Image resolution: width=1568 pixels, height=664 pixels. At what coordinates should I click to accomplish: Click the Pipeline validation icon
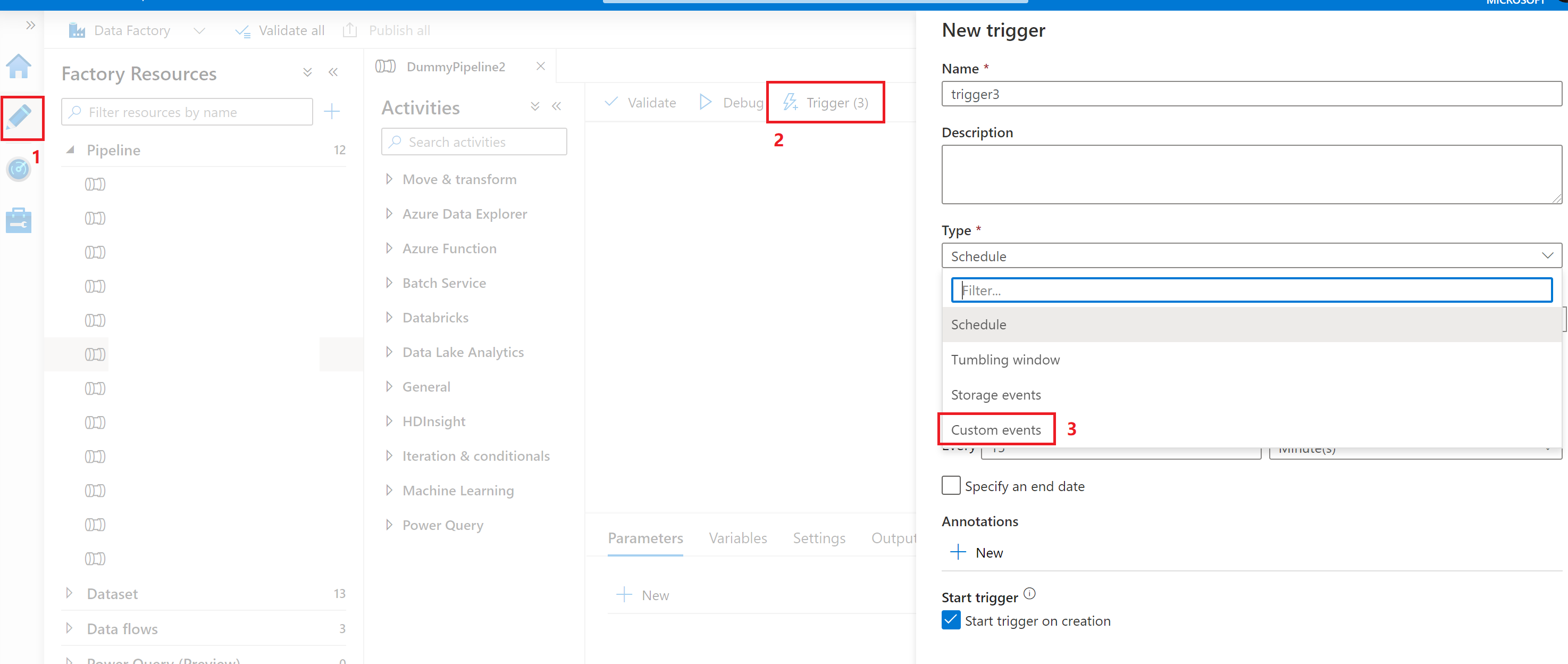639,102
